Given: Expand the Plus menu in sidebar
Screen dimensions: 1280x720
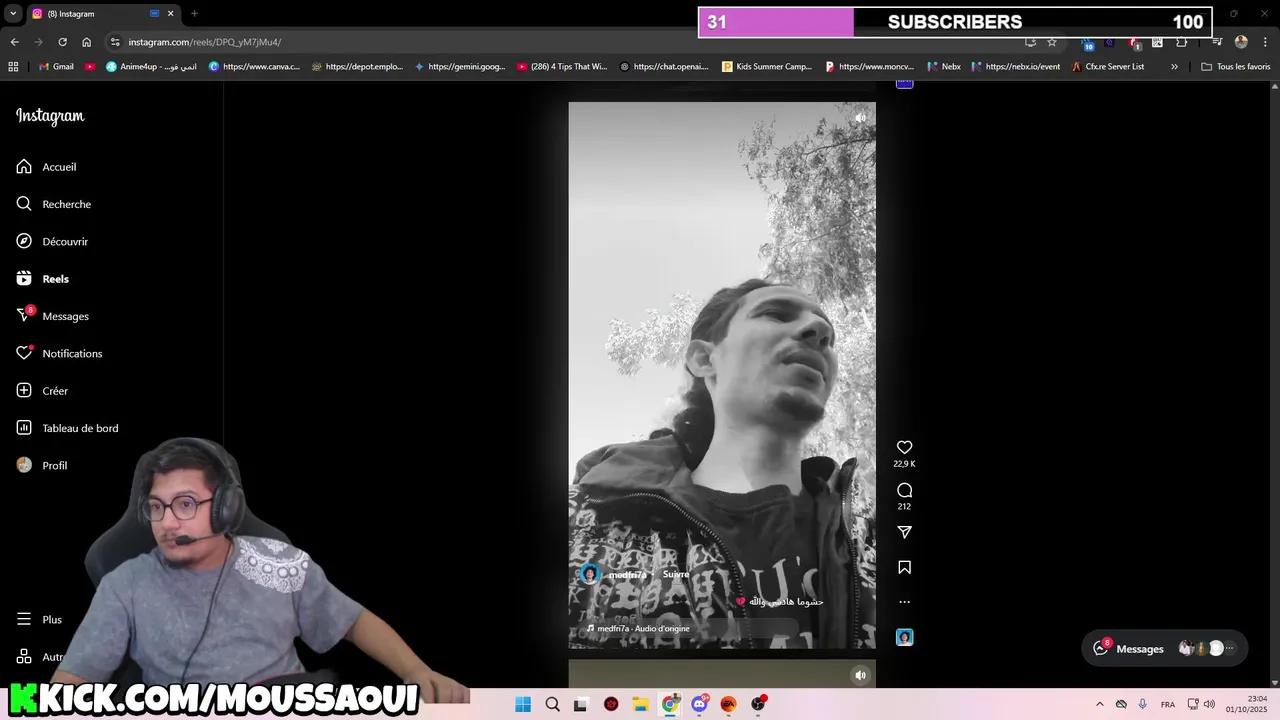Looking at the screenshot, I should tap(52, 619).
